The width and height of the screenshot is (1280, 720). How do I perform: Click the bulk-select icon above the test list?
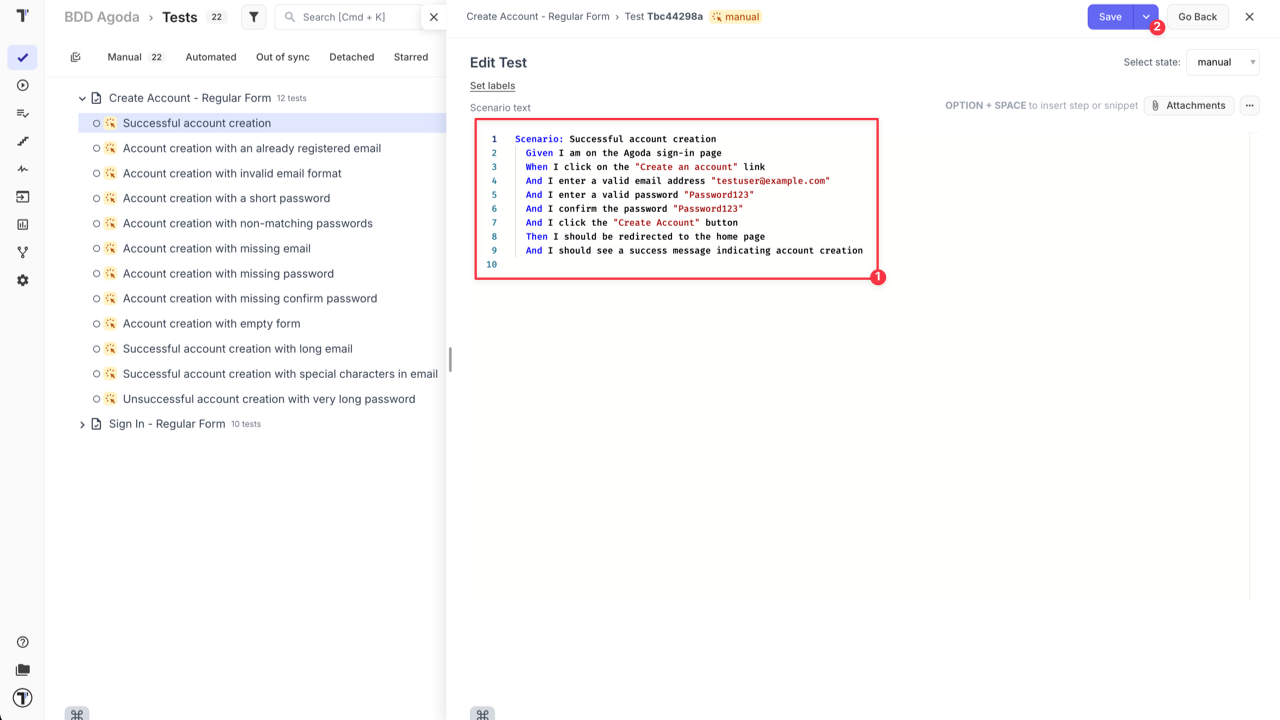(x=75, y=57)
